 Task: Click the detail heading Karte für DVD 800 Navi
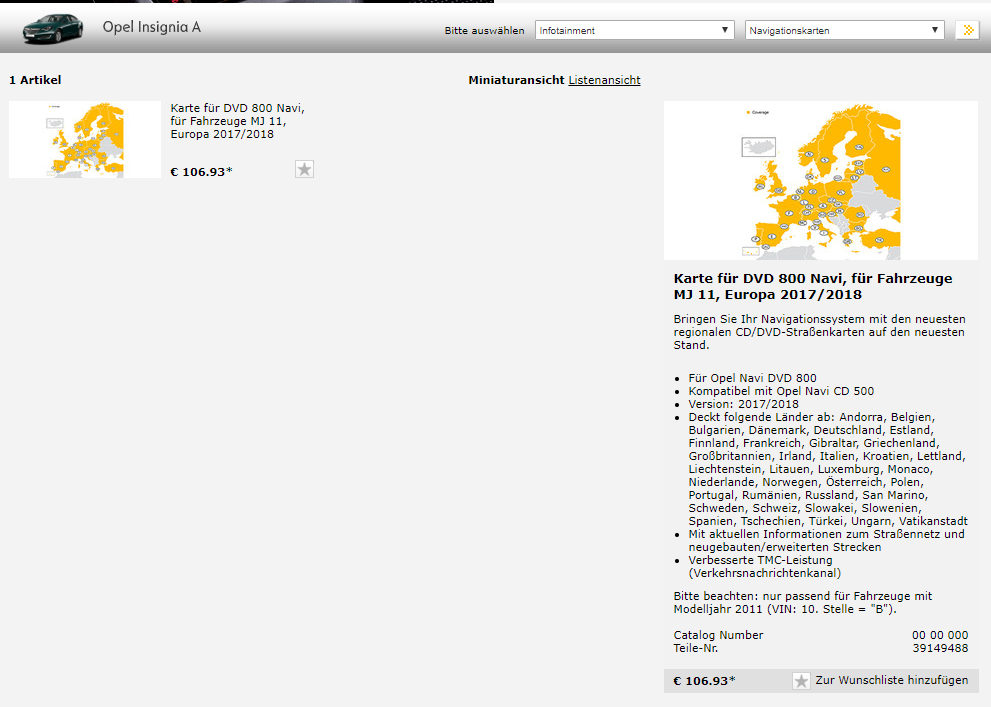point(813,286)
